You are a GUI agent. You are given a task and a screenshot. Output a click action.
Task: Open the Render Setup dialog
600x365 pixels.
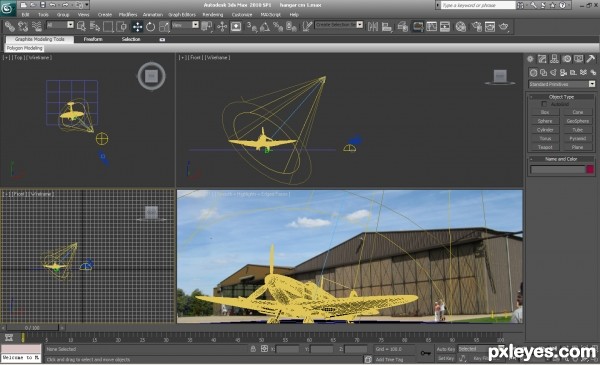[476, 26]
